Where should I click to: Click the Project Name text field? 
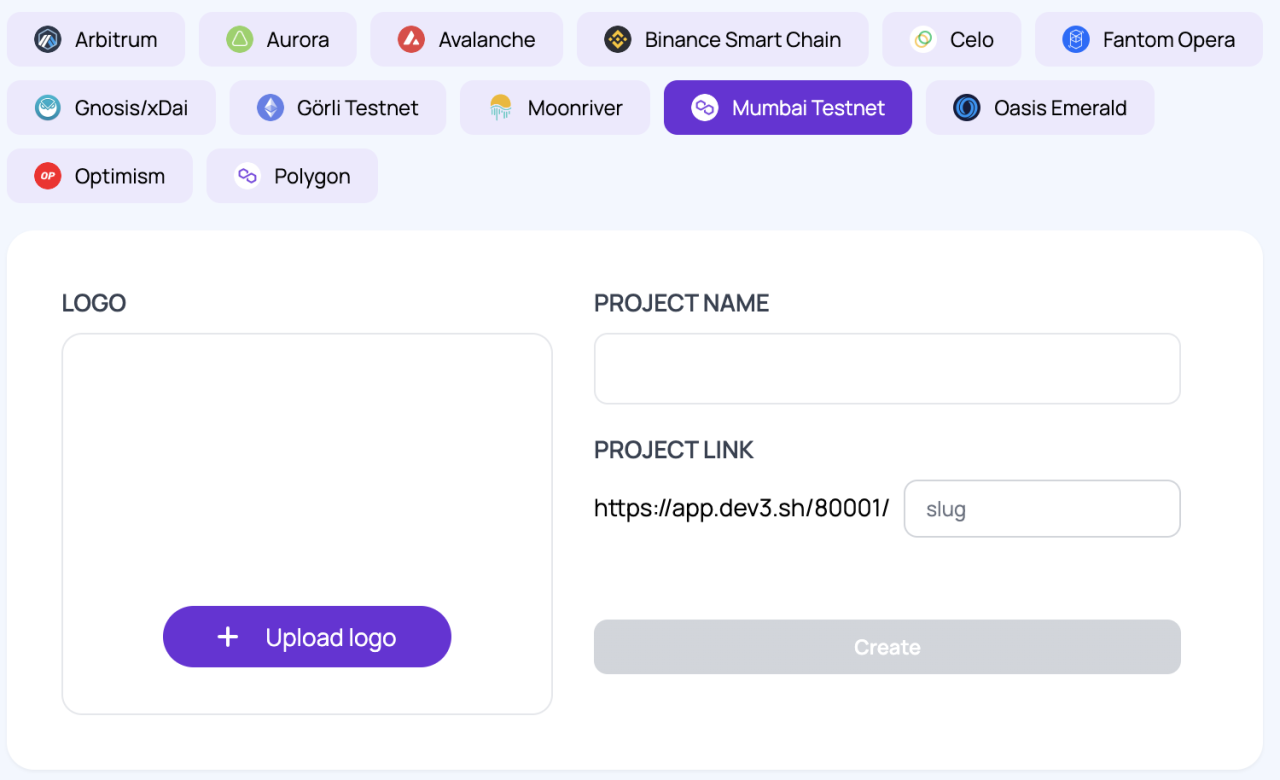[x=887, y=368]
